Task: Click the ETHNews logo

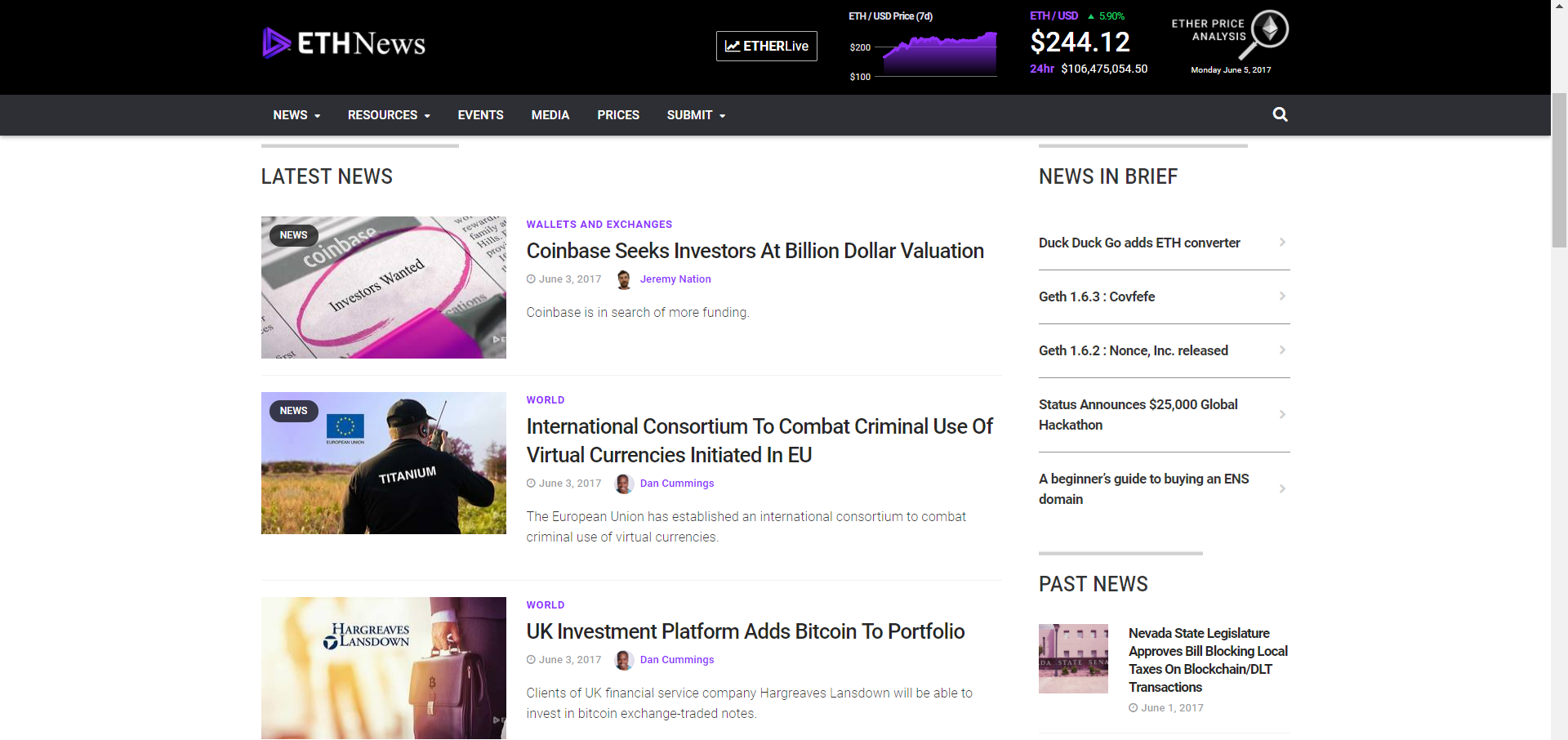Action: tap(344, 43)
